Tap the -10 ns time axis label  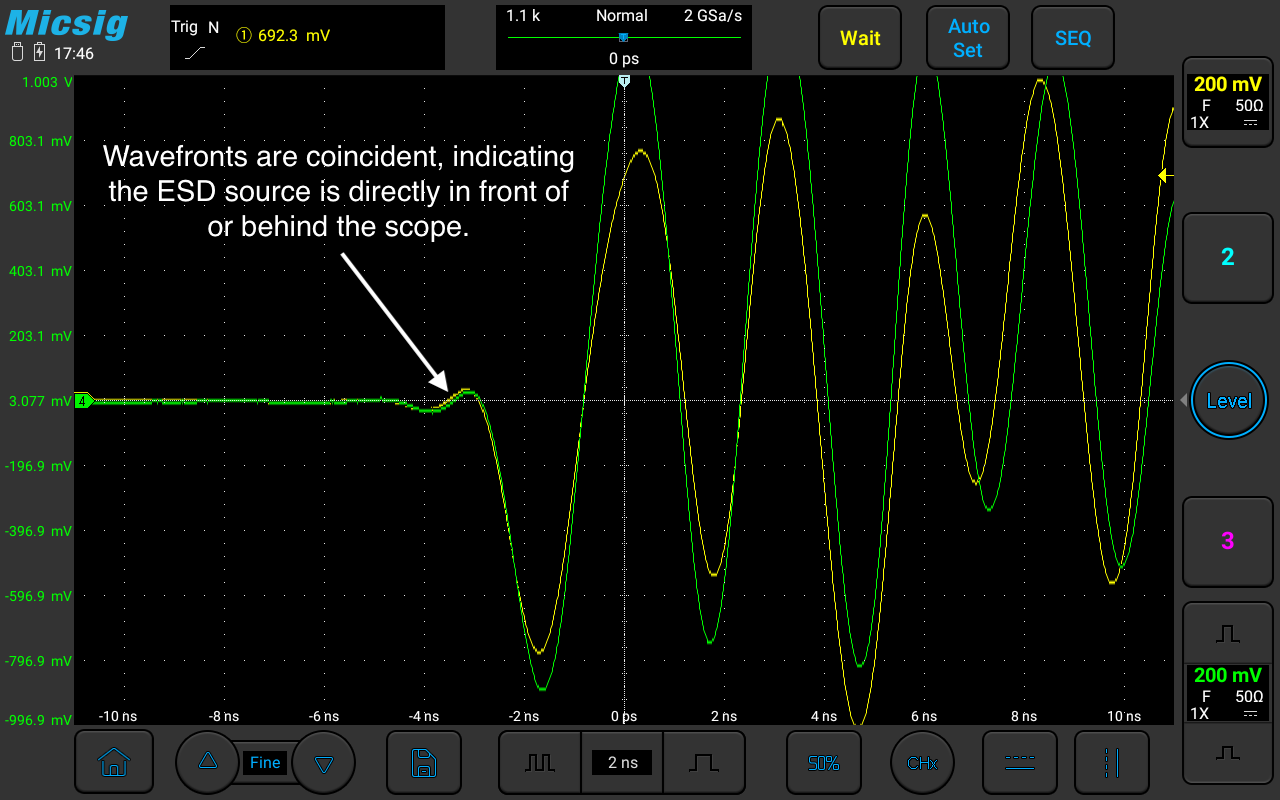119,716
